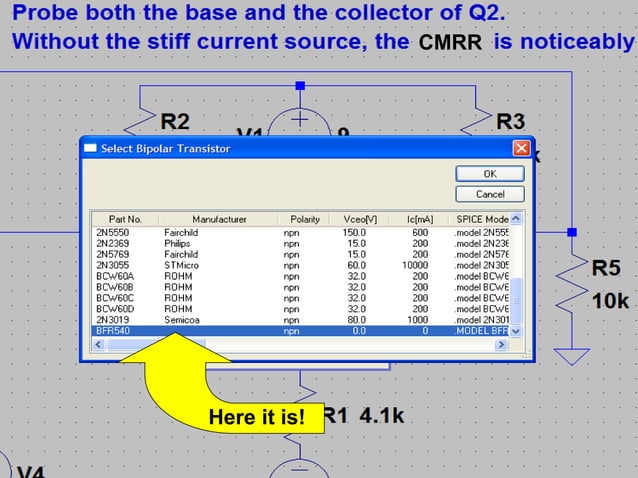
Task: Sort list by Part No. column header
Action: point(125,219)
